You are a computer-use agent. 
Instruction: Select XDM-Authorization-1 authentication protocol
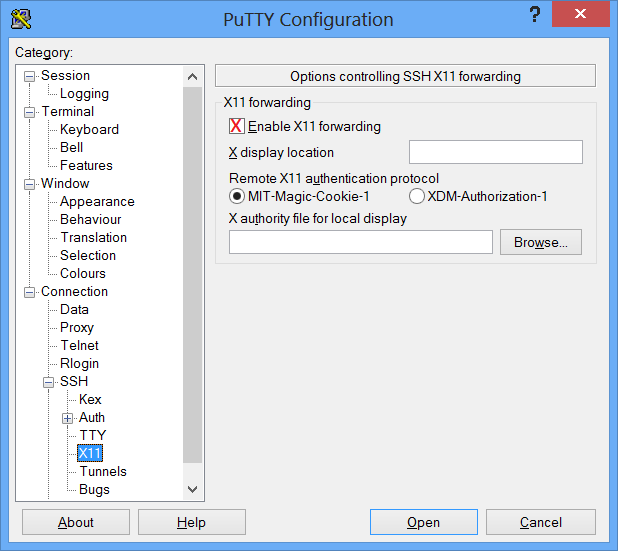(417, 196)
